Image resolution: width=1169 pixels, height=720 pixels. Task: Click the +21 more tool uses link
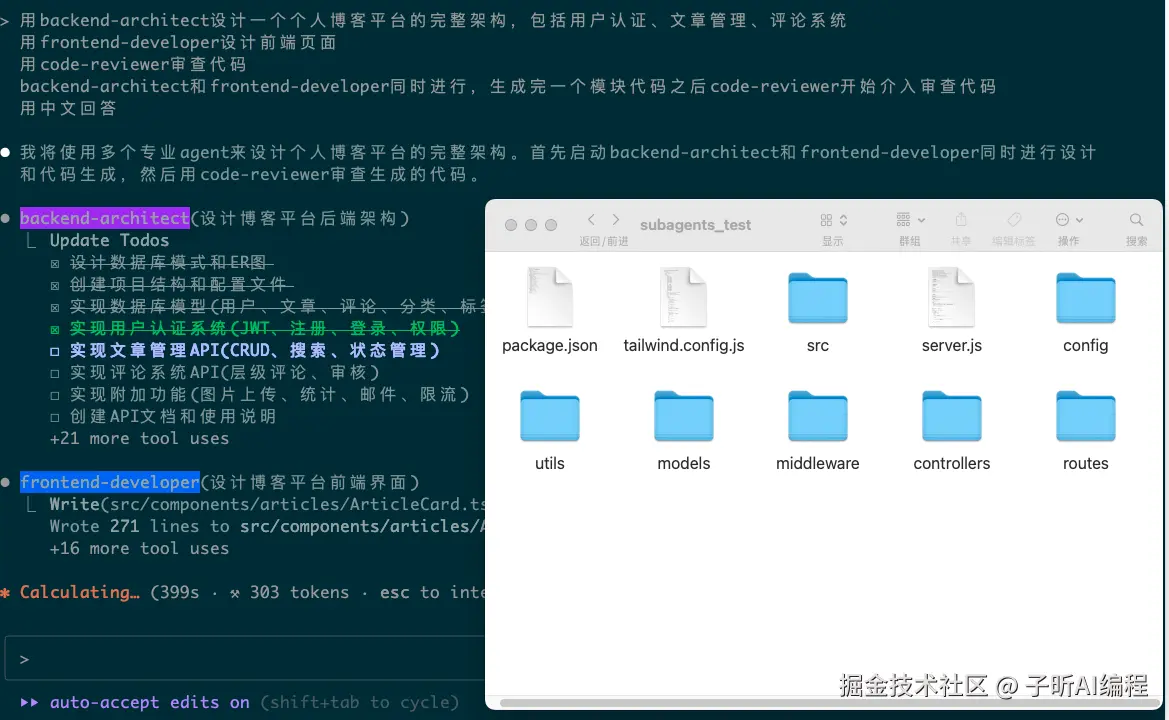(139, 438)
